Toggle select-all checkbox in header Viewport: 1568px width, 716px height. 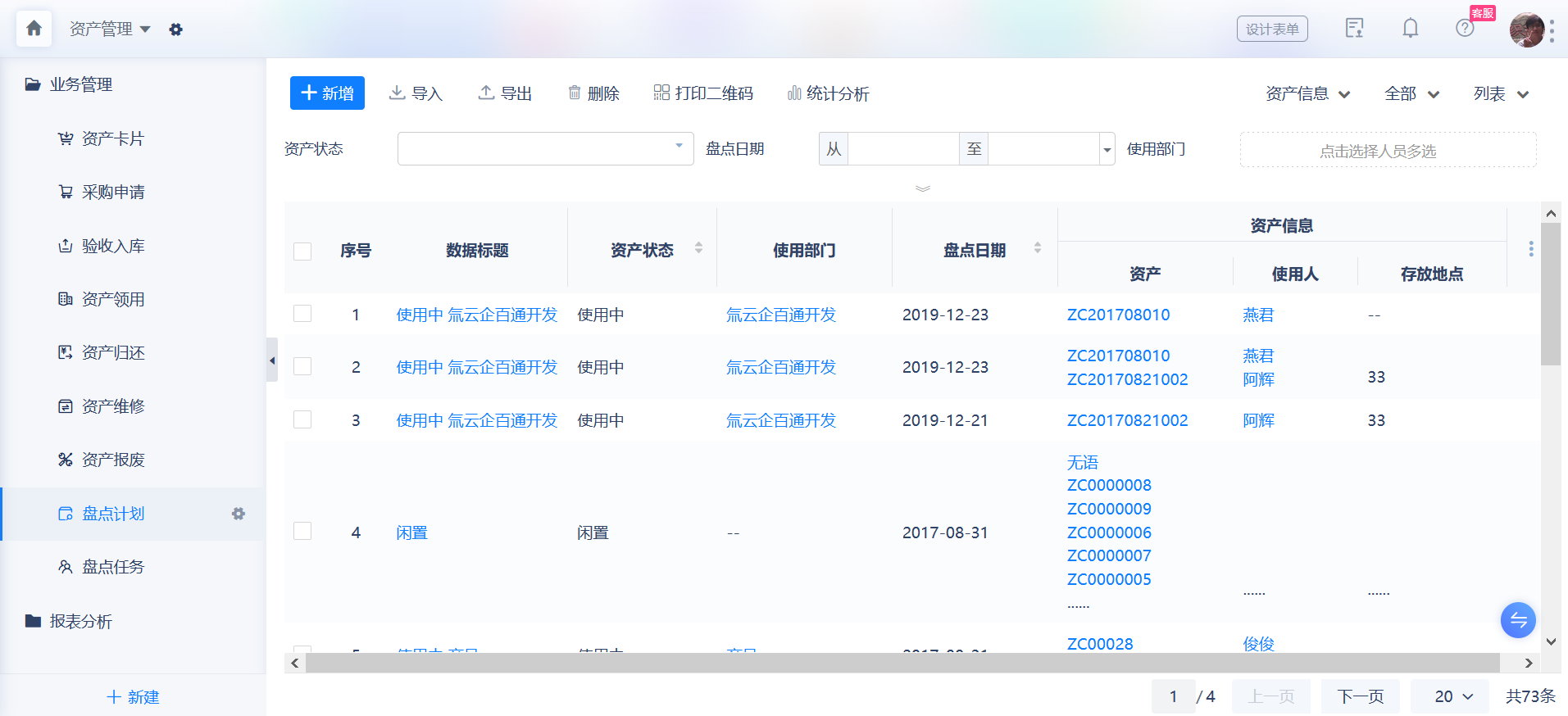(302, 251)
